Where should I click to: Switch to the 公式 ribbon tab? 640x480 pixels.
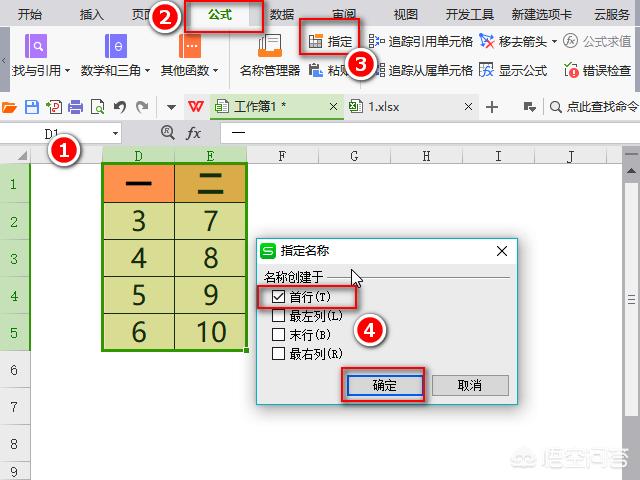pyautogui.click(x=220, y=14)
